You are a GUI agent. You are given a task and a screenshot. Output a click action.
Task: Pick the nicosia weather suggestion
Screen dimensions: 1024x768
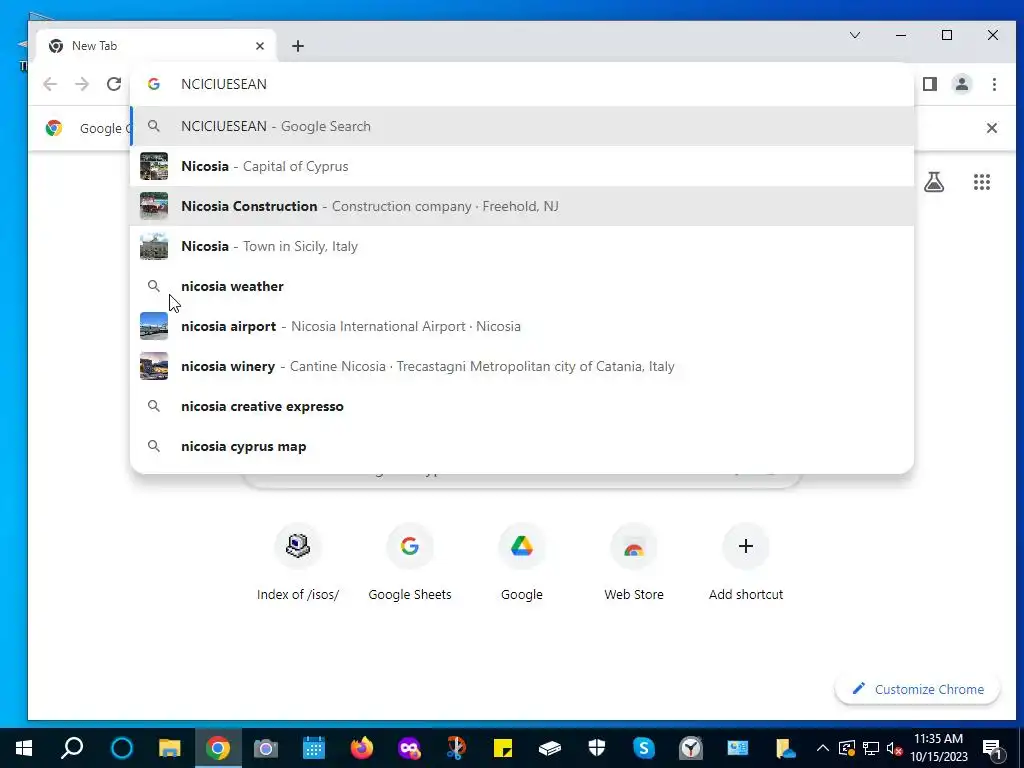(x=522, y=286)
